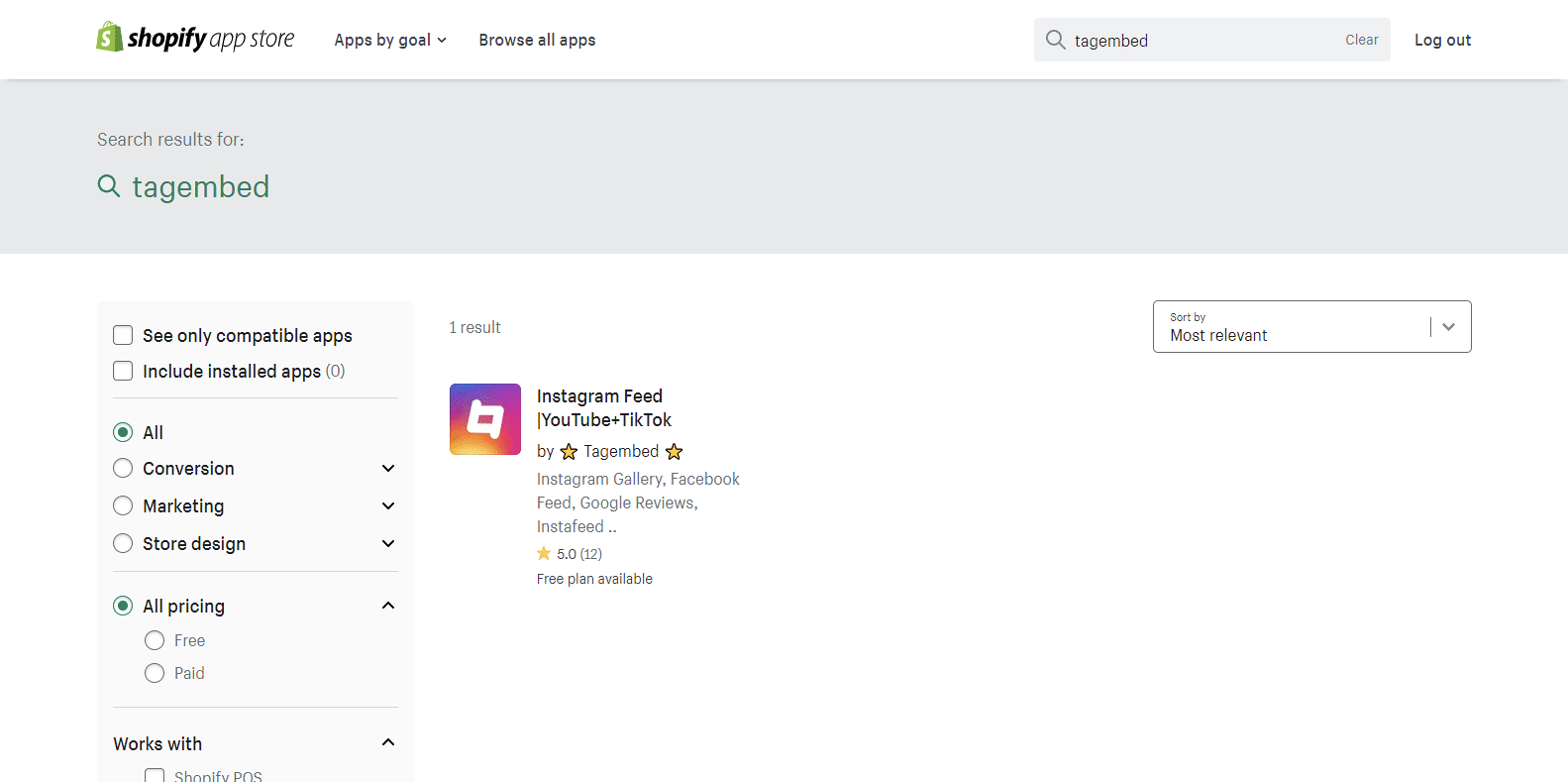Enable See only compatible apps checkbox
Image resolution: width=1568 pixels, height=782 pixels.
pos(123,335)
